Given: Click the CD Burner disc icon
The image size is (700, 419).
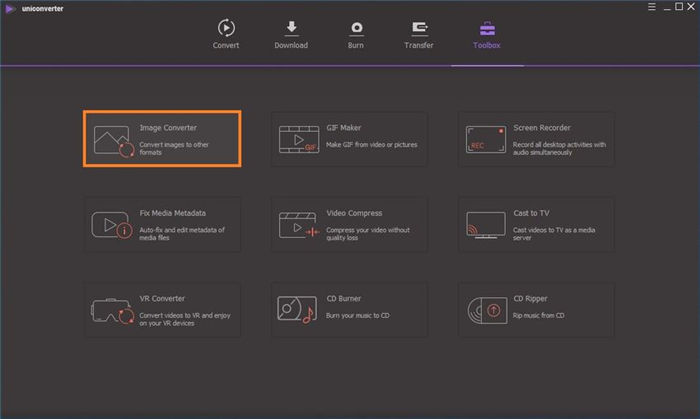Looking at the screenshot, I should pos(297,309).
